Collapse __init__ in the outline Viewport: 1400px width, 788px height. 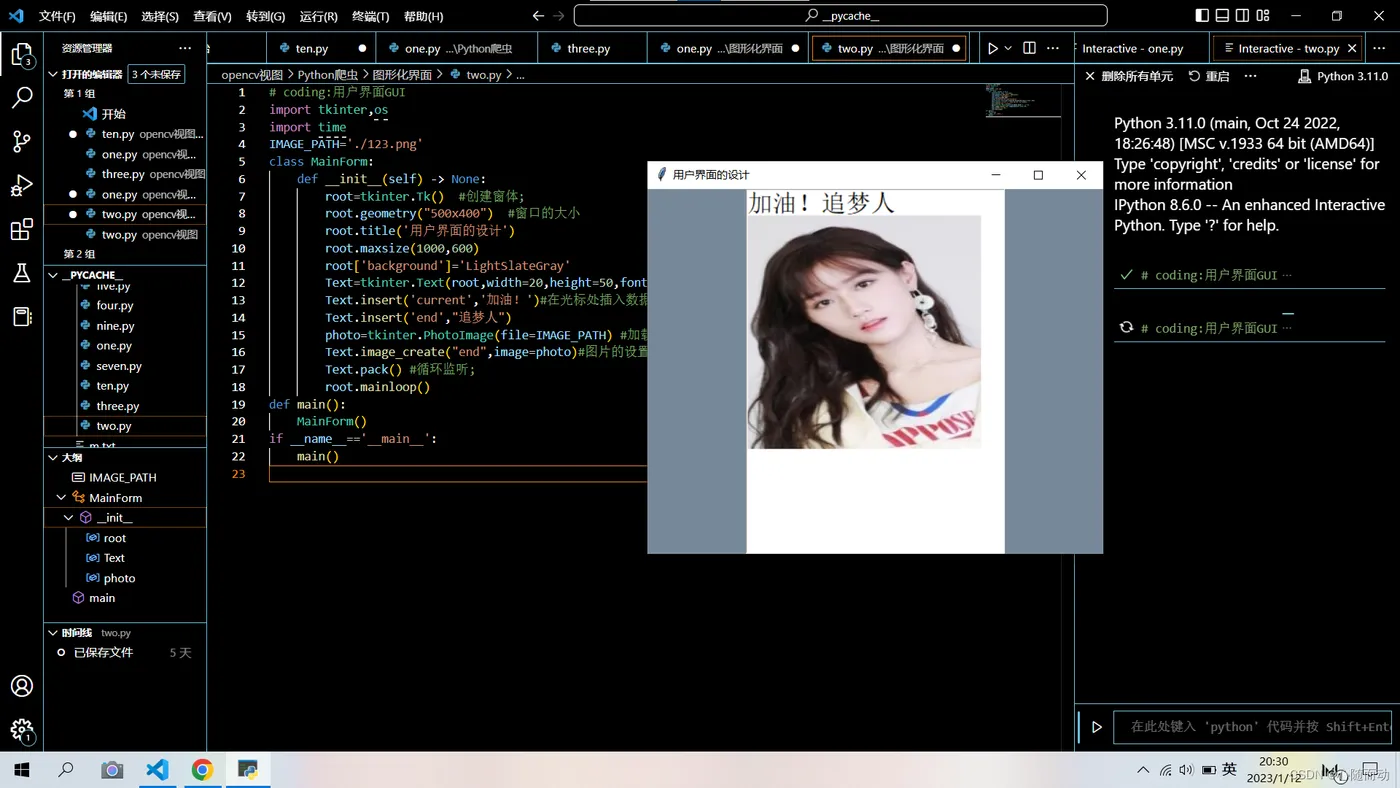(69, 517)
